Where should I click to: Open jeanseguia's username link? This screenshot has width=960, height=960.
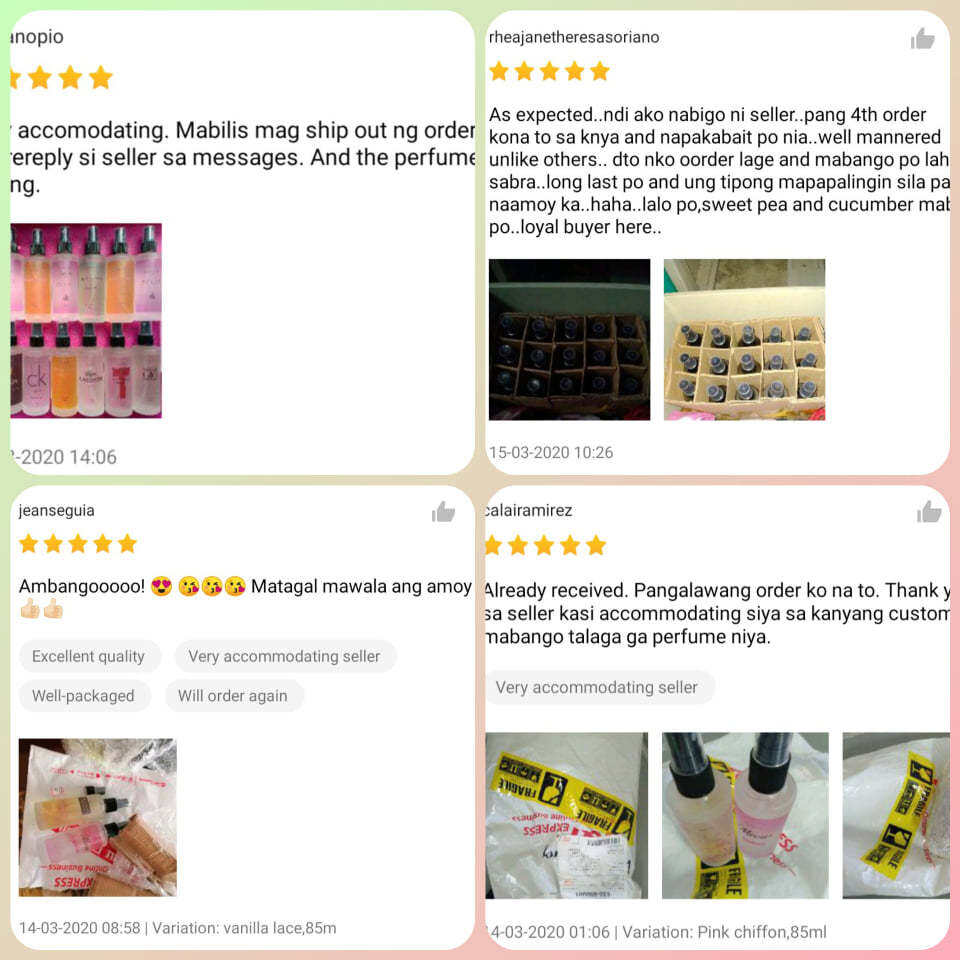pos(56,511)
